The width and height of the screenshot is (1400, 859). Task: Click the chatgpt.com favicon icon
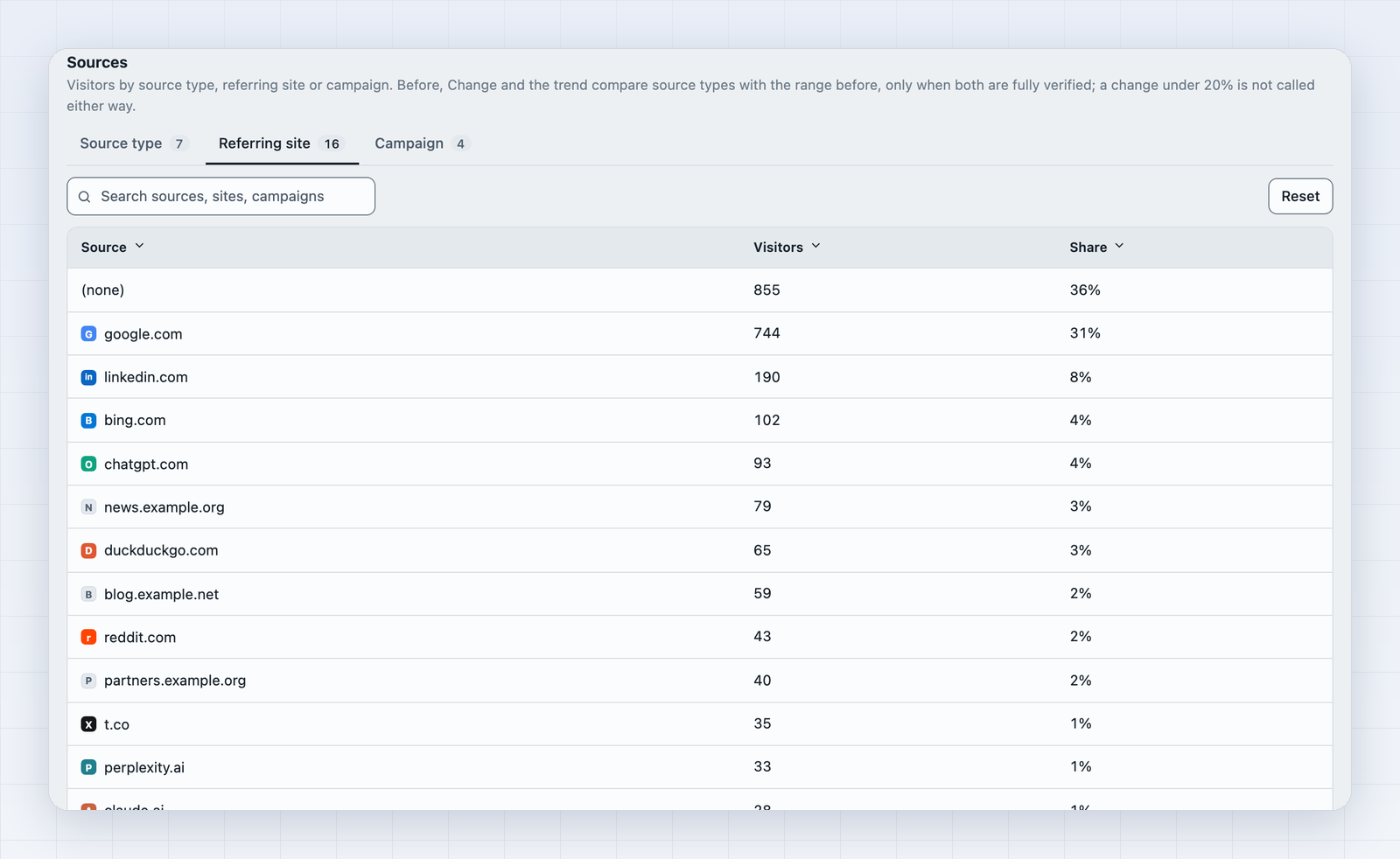(x=88, y=464)
